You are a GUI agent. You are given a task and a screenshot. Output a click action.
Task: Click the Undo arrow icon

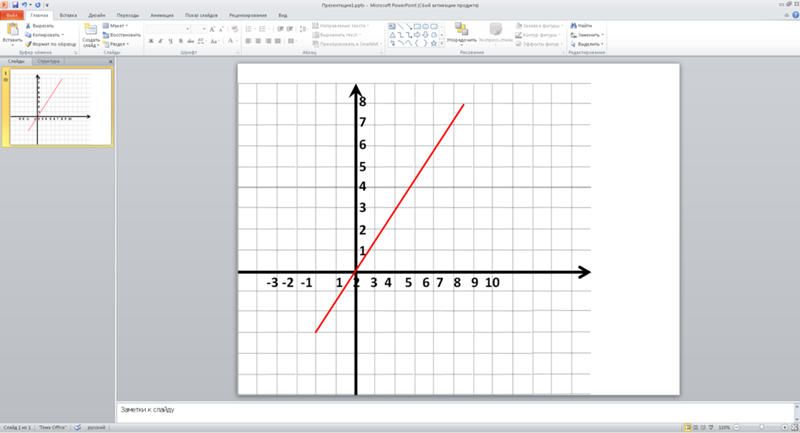point(24,5)
